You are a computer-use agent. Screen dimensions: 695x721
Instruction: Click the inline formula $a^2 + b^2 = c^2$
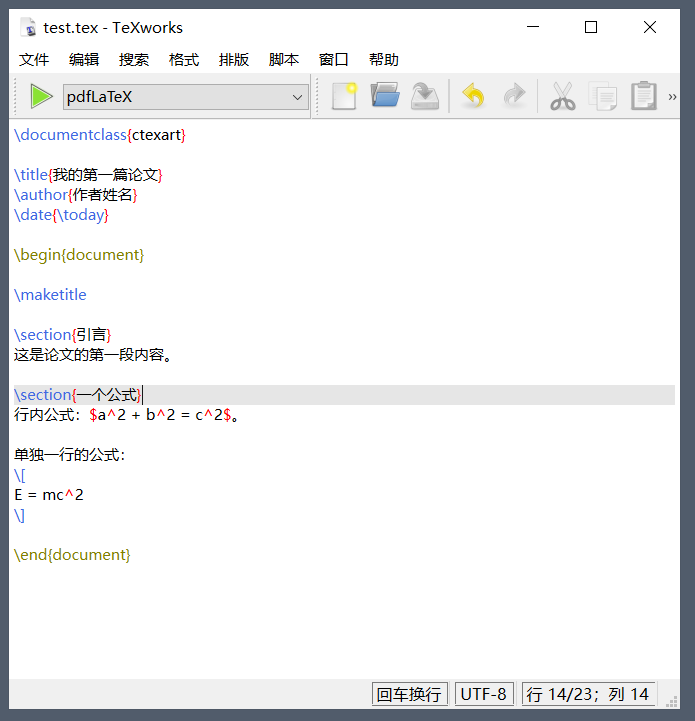161,415
